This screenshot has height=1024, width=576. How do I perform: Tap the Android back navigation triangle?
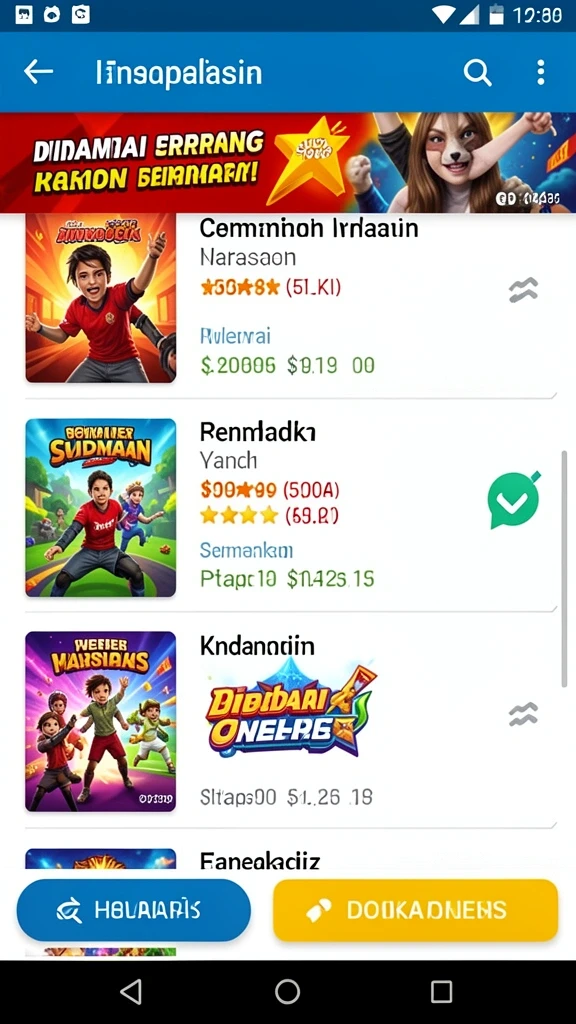click(x=131, y=991)
